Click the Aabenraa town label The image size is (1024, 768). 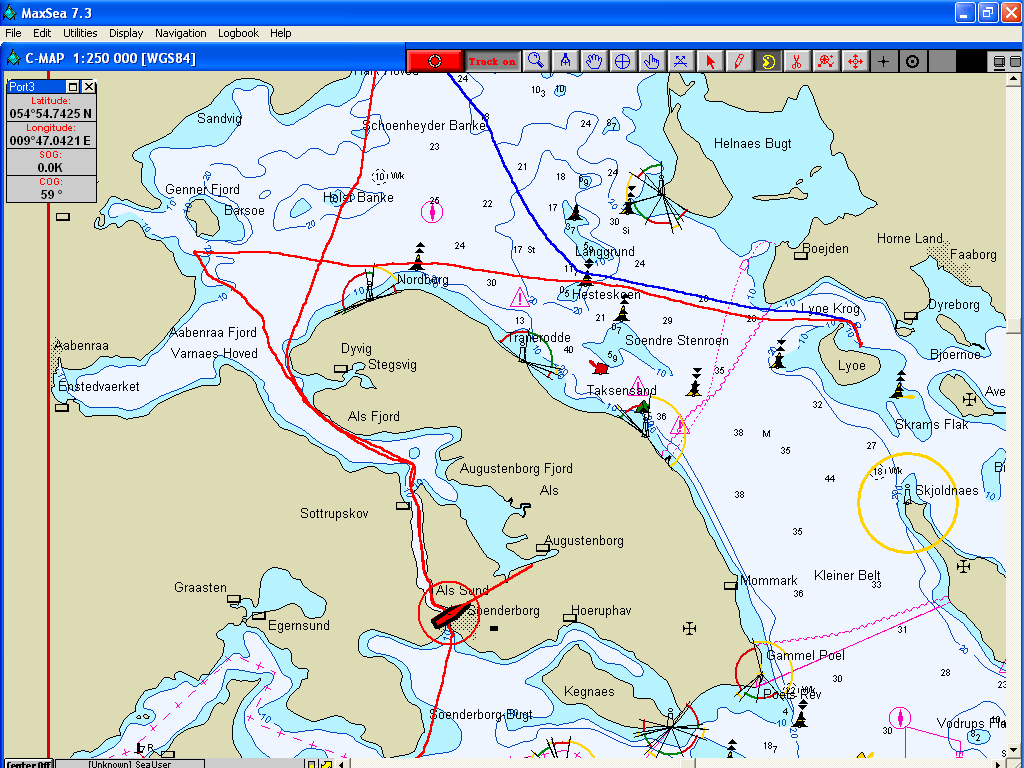82,345
